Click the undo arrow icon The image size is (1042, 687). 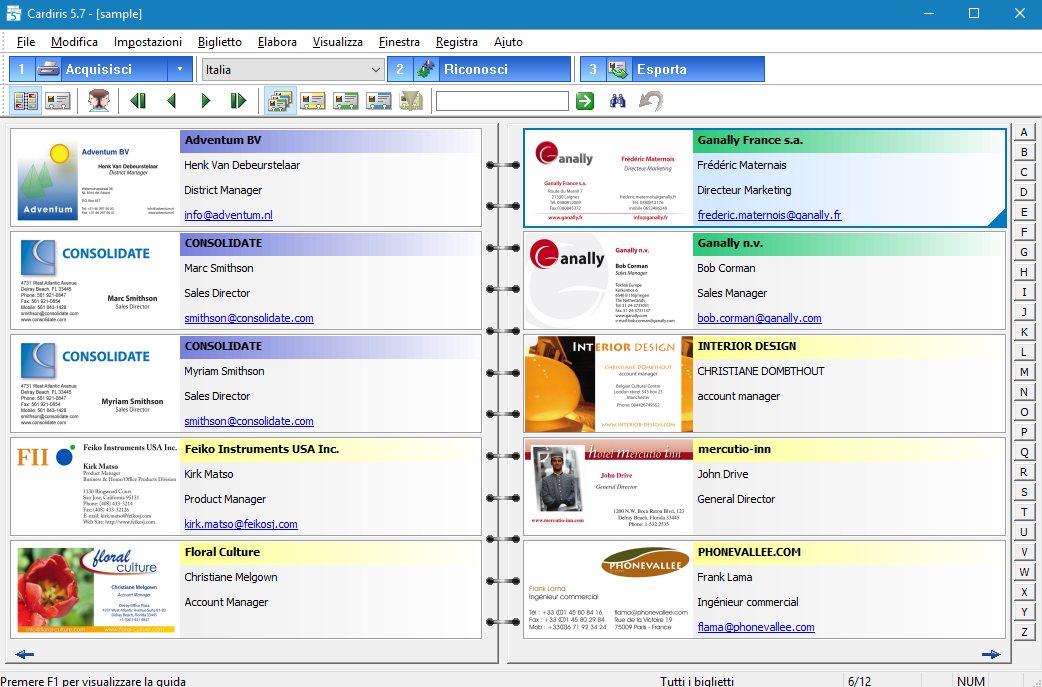pos(651,101)
